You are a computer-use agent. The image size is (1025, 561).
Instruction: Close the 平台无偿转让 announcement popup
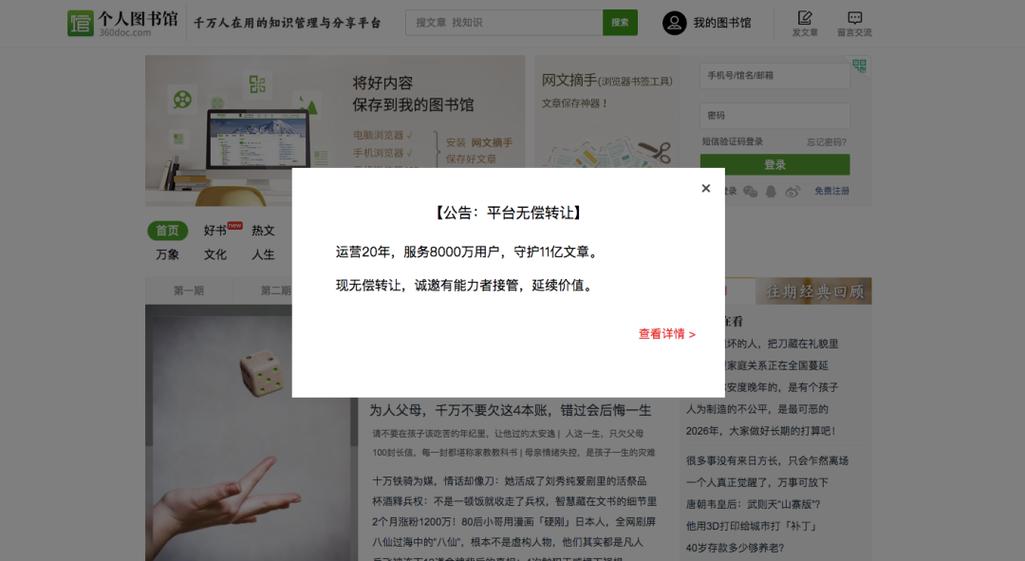(705, 188)
